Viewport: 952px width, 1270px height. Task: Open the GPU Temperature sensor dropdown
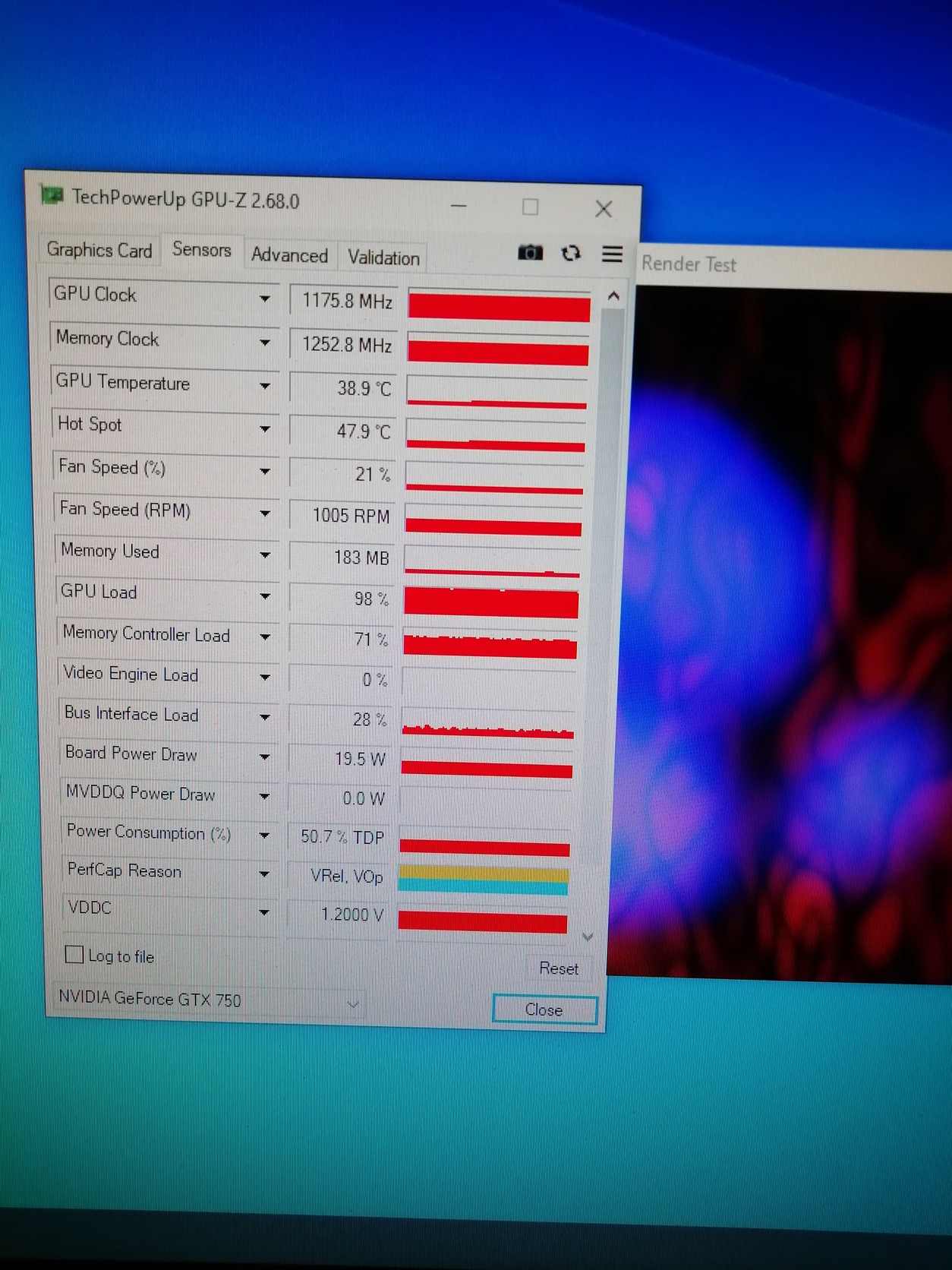(264, 386)
